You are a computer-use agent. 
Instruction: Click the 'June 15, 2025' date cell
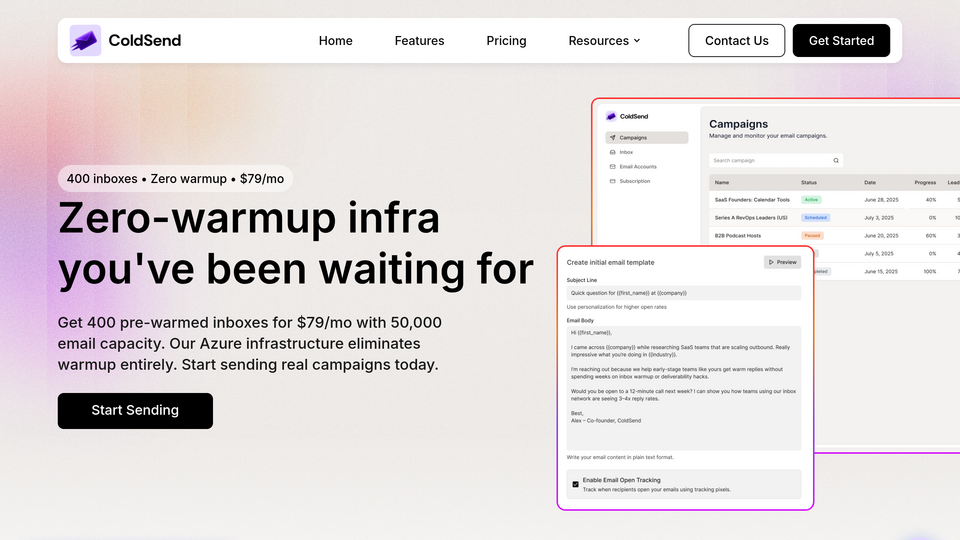881,271
